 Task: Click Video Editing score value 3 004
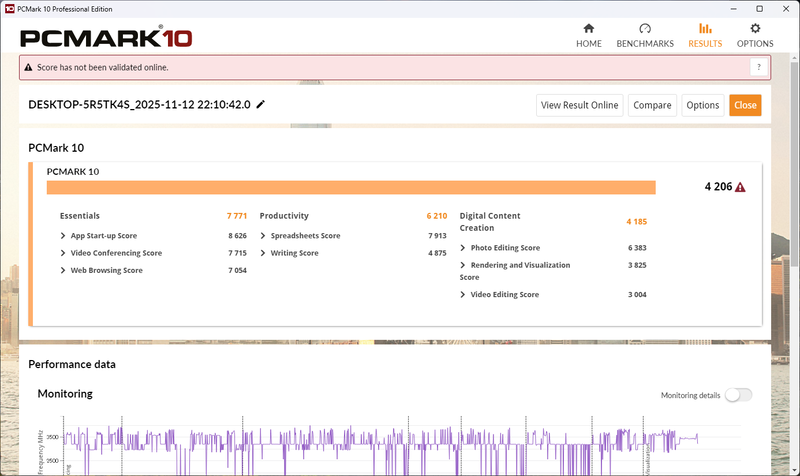637,294
